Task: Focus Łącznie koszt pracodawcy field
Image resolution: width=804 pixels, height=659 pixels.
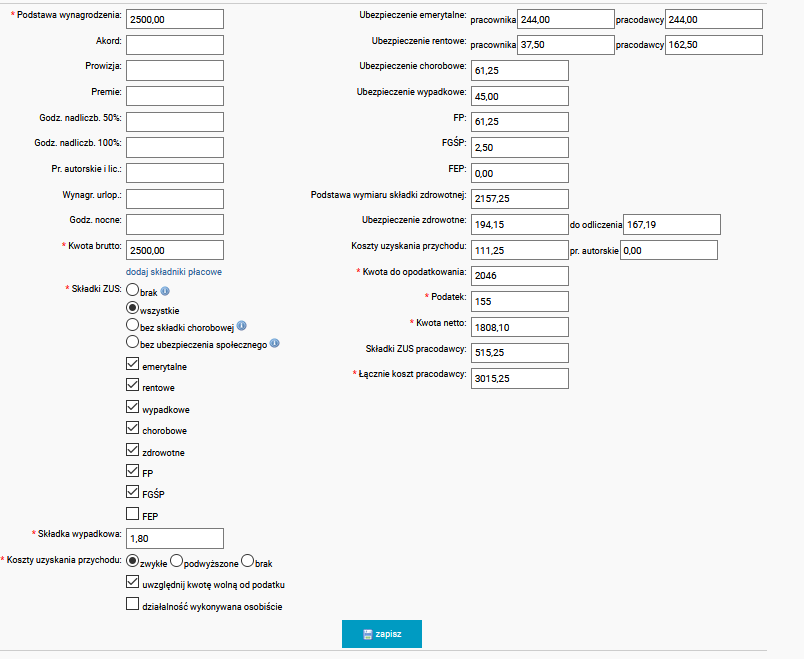Action: pos(520,378)
